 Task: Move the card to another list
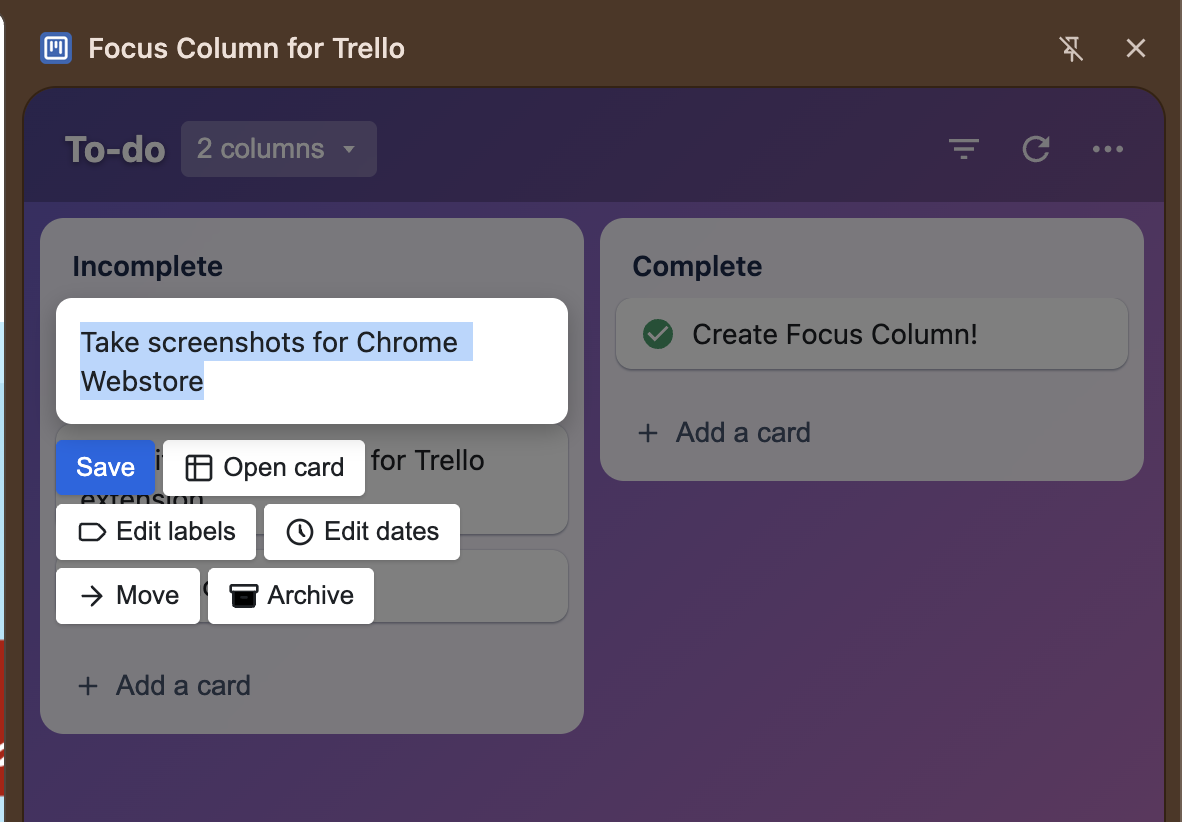[x=127, y=595]
